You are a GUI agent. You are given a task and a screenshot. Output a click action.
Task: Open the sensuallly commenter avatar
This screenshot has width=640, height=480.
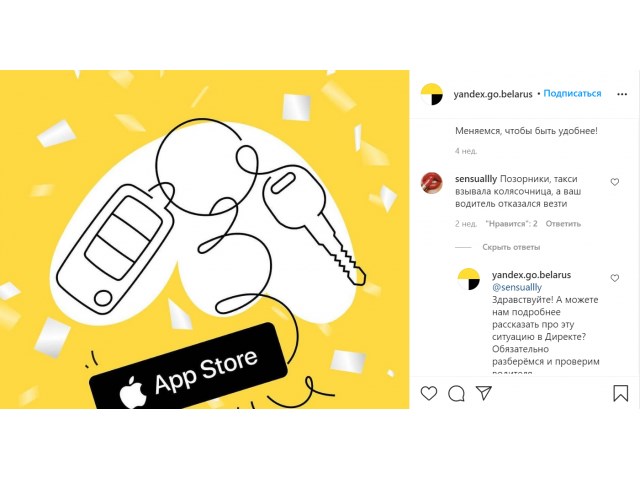pos(431,182)
